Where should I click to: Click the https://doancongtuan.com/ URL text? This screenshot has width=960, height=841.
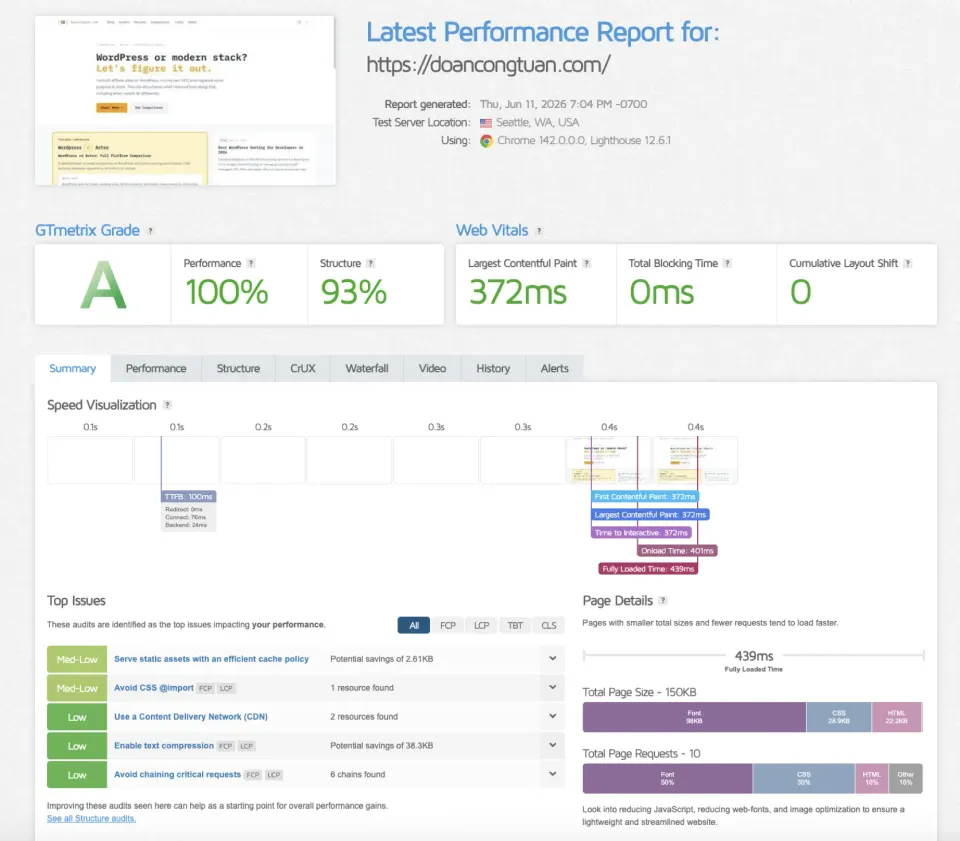click(x=488, y=65)
